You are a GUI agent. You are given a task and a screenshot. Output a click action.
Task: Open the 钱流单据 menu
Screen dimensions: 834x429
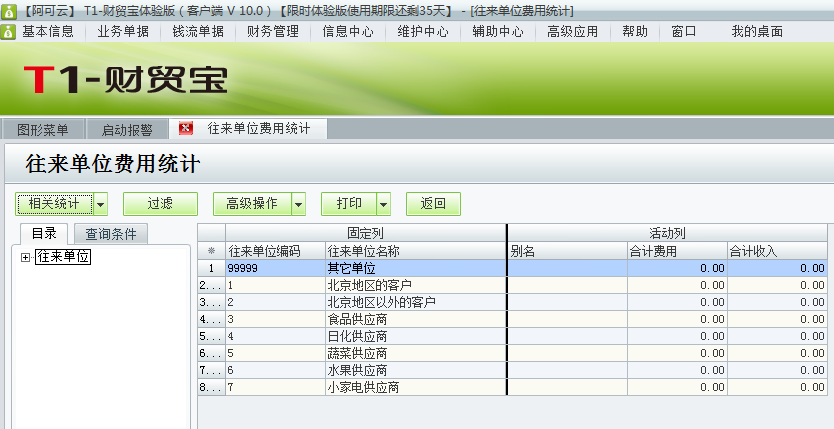[198, 32]
